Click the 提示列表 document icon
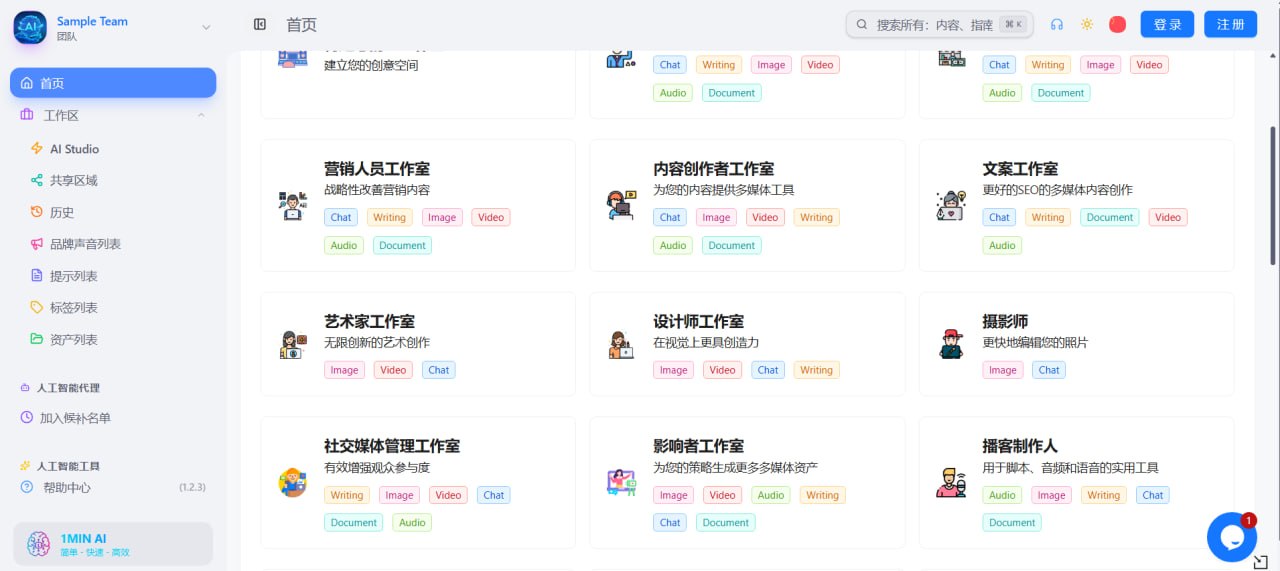Viewport: 1280px width, 571px height. click(37, 276)
